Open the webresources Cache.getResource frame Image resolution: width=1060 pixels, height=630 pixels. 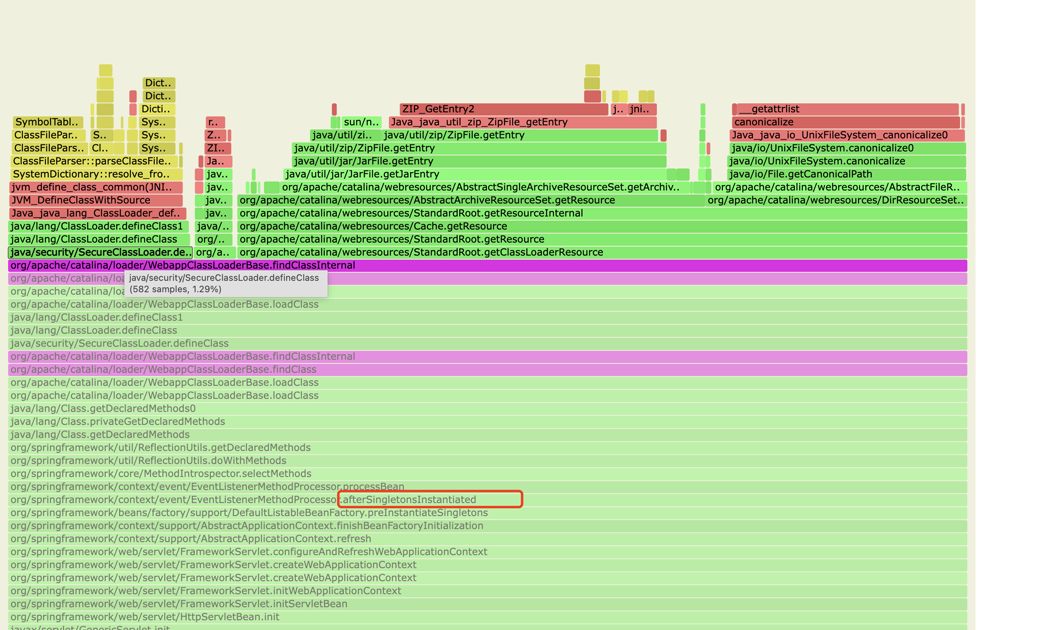tap(600, 226)
